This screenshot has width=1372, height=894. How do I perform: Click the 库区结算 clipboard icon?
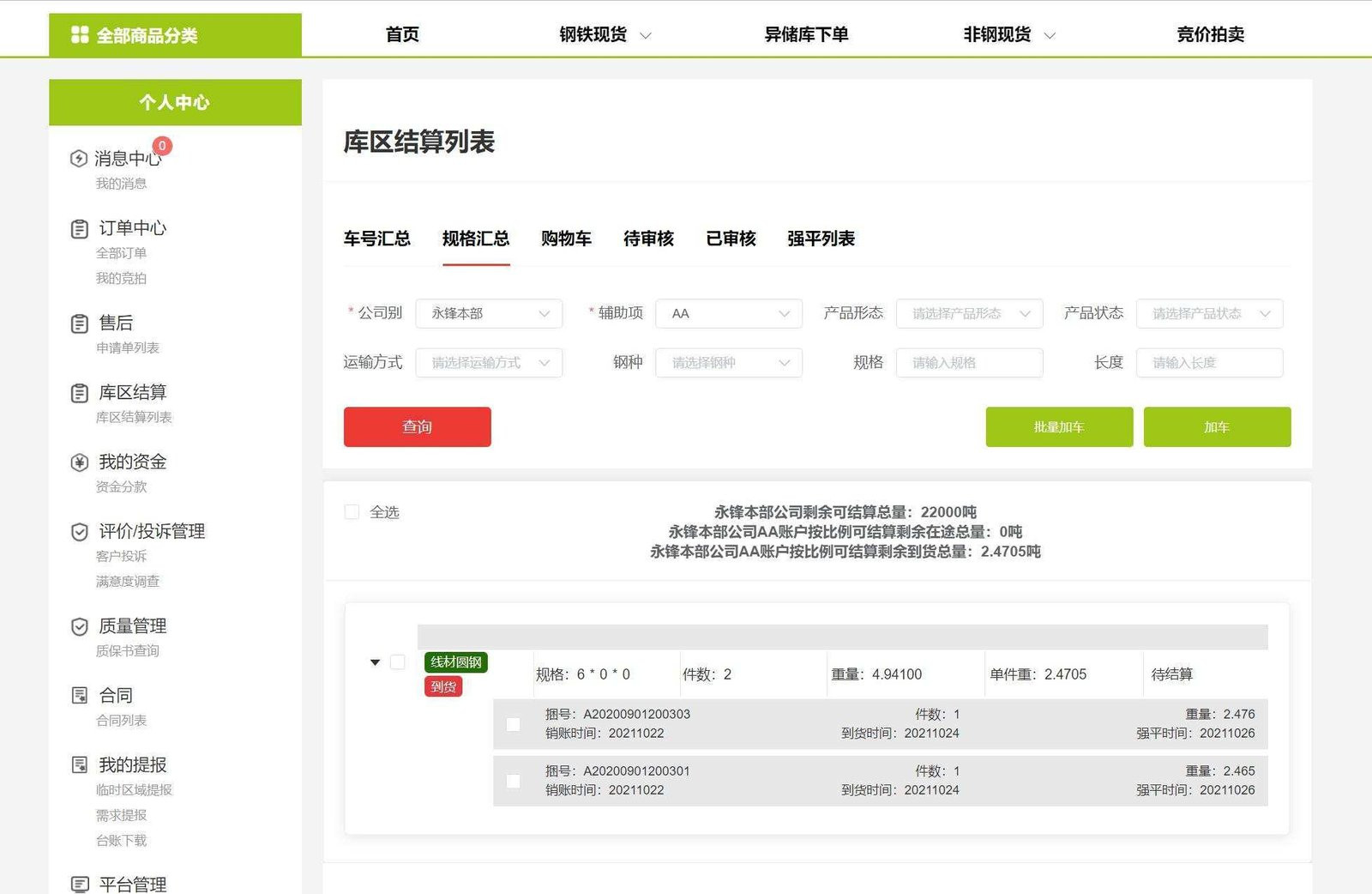pyautogui.click(x=80, y=393)
